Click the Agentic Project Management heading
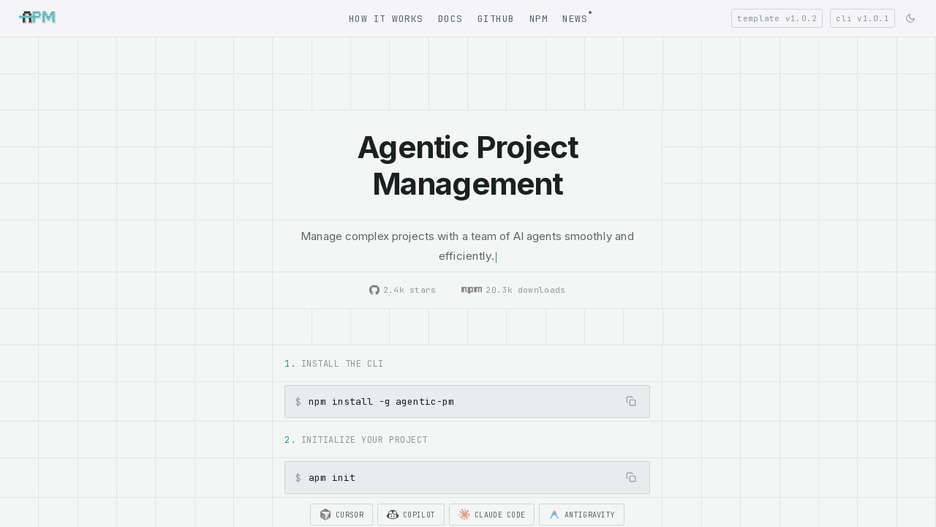936x527 pixels. pos(468,165)
